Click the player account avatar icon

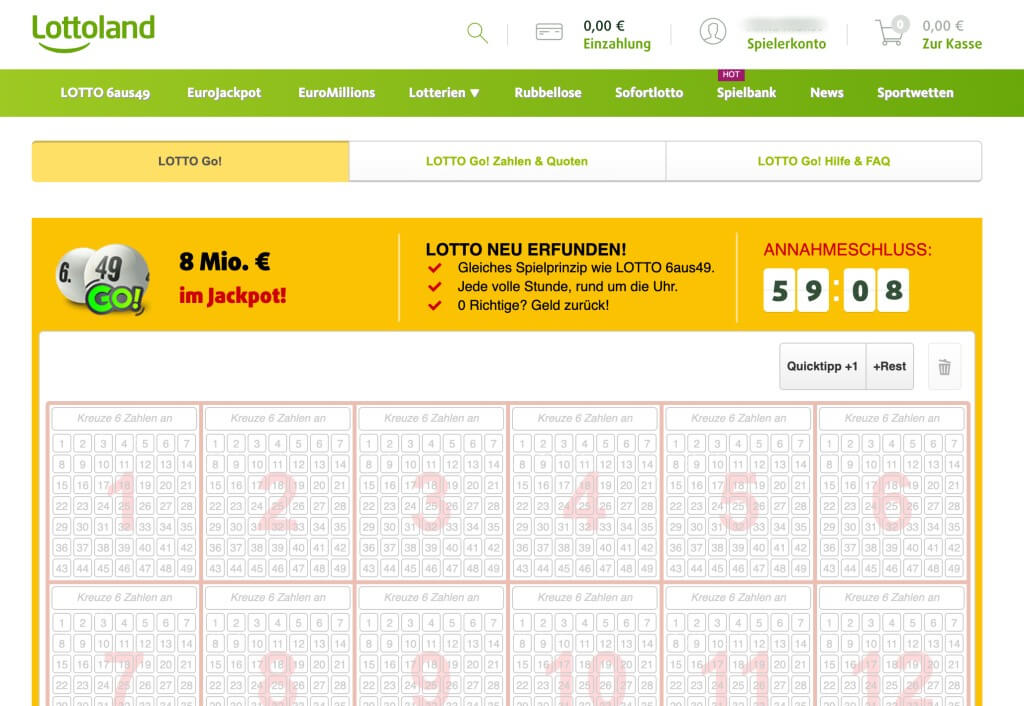pos(712,31)
